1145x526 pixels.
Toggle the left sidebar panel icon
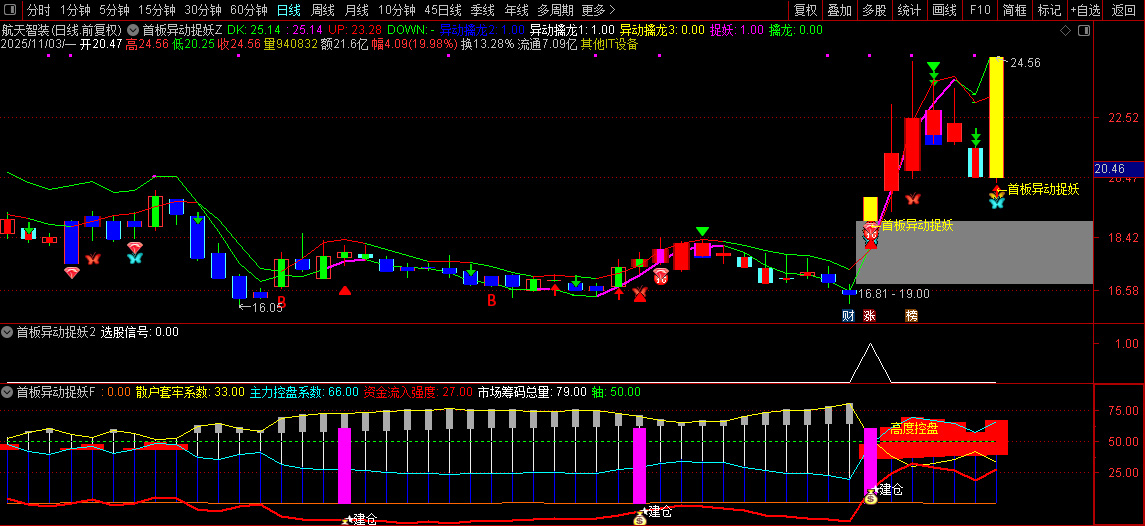coord(11,10)
